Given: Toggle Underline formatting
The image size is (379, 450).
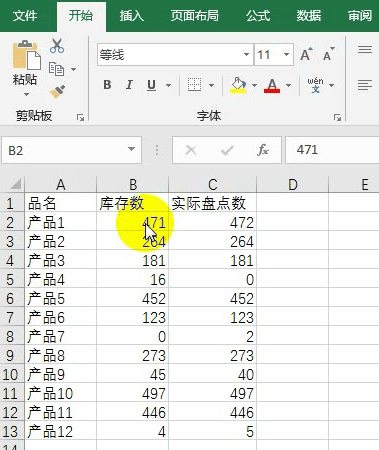Looking at the screenshot, I should point(151,85).
